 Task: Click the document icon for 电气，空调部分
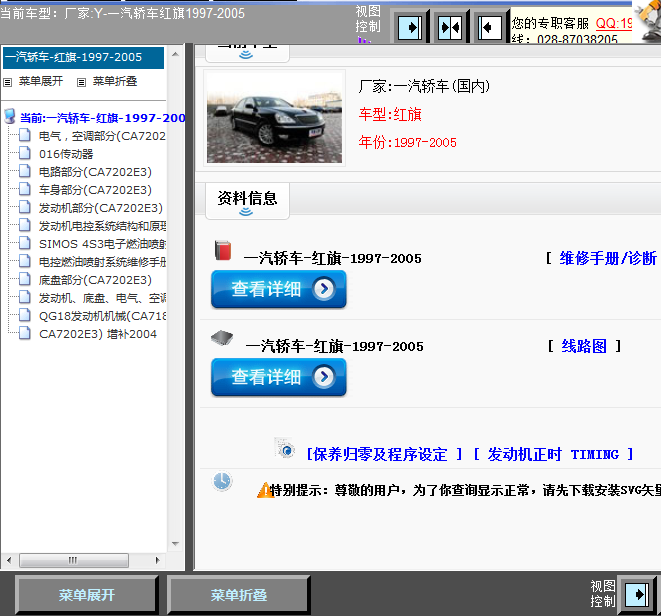point(25,135)
